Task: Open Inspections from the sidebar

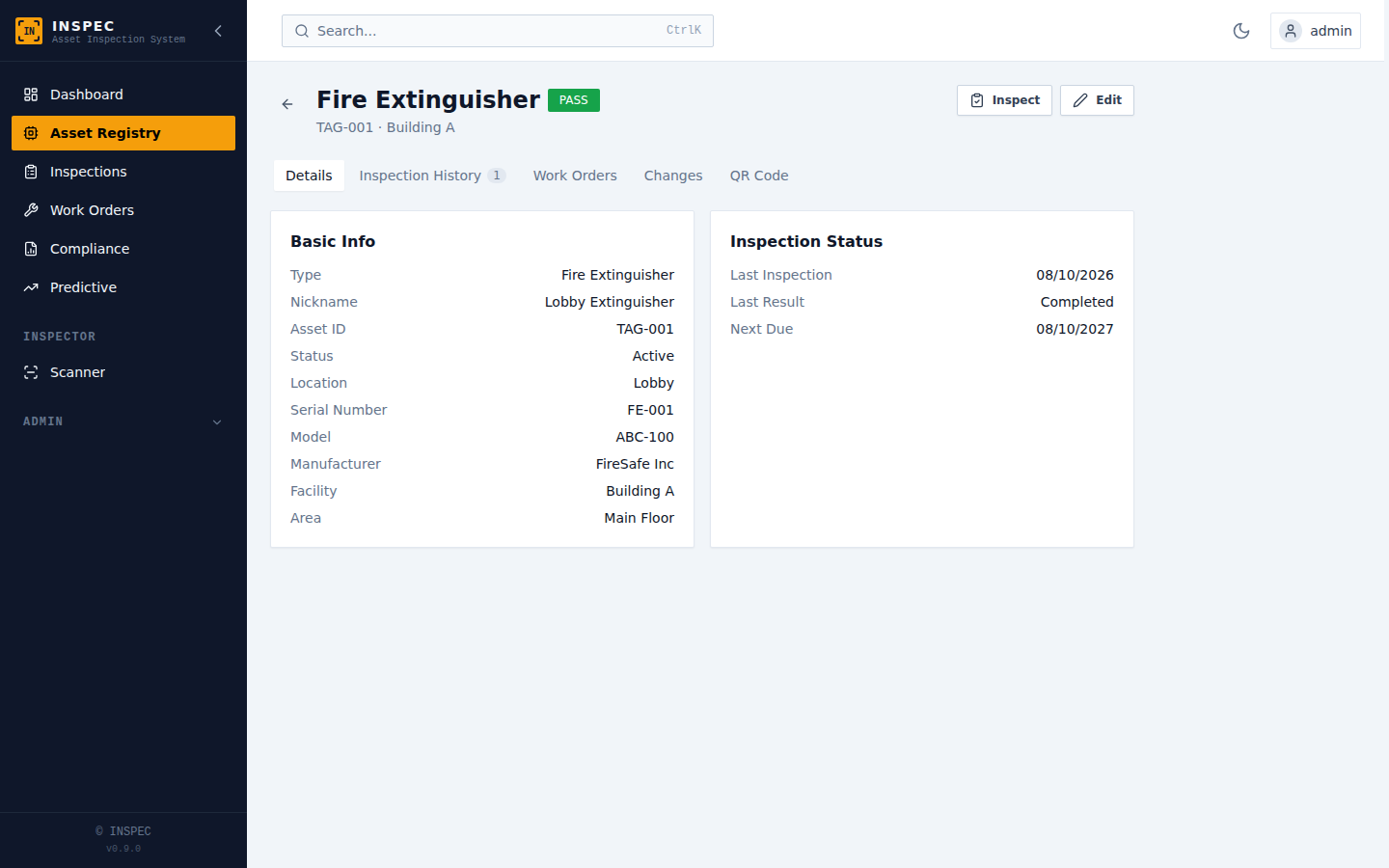Action: coord(123,172)
